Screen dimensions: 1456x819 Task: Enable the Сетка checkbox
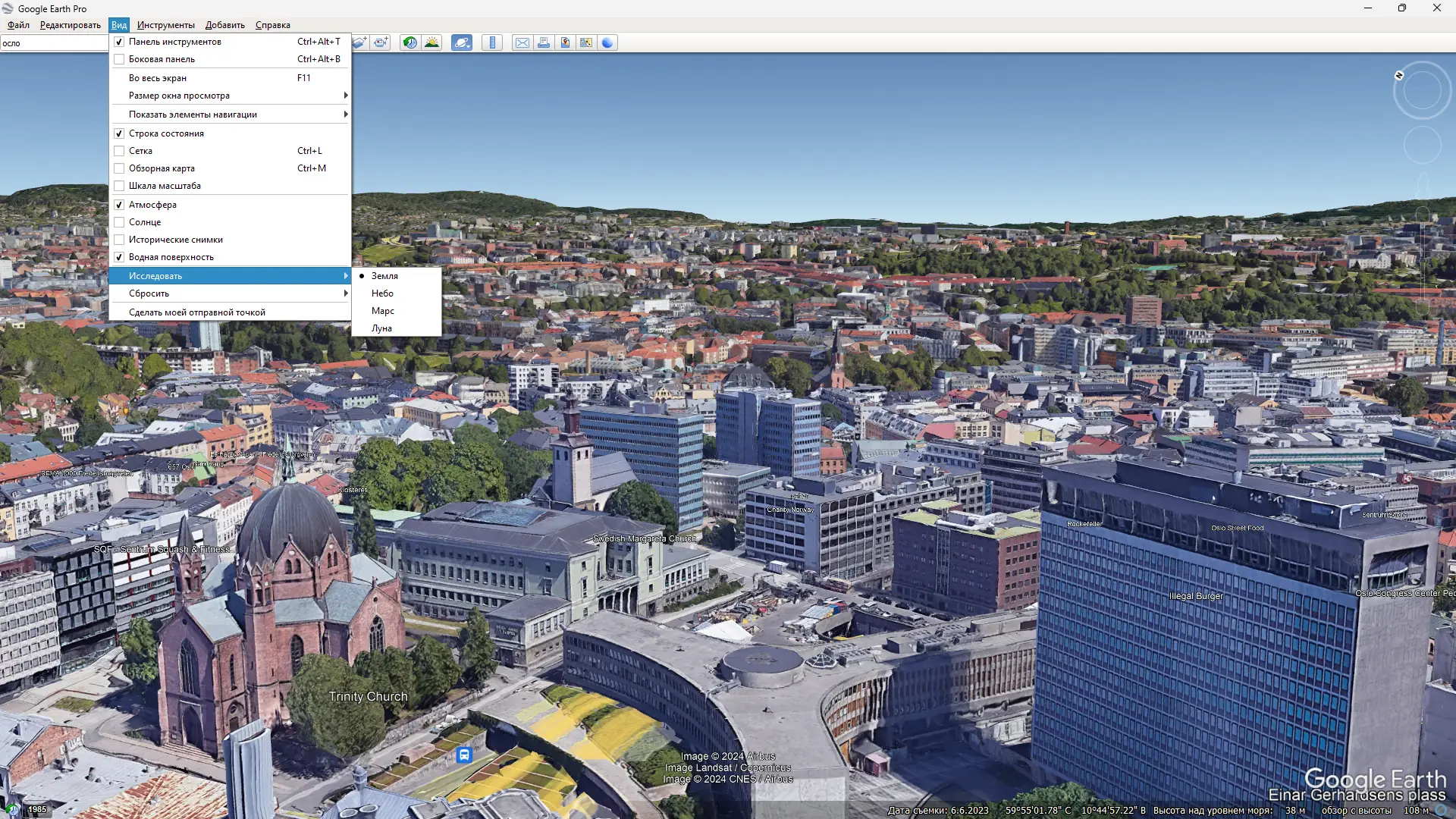pos(119,151)
